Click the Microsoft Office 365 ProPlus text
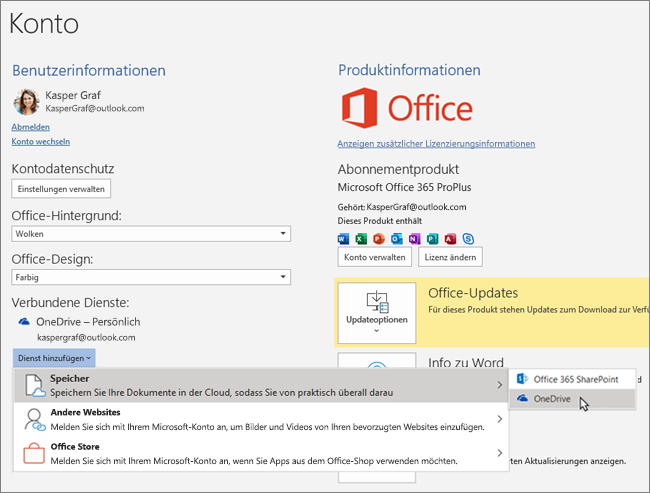Screen dimensions: 650x493 (x=404, y=187)
